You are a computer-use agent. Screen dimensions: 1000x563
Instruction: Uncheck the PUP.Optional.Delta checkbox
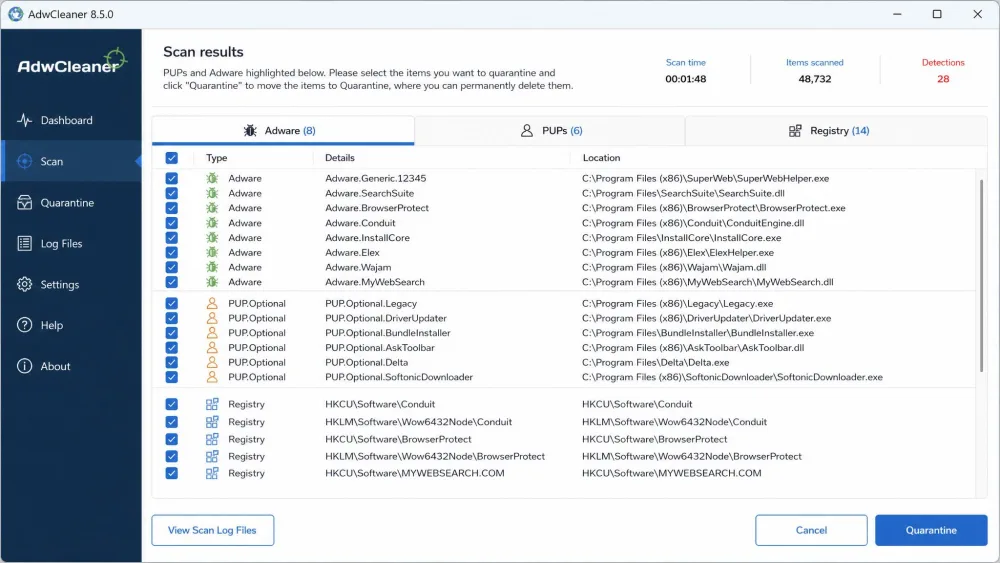172,362
